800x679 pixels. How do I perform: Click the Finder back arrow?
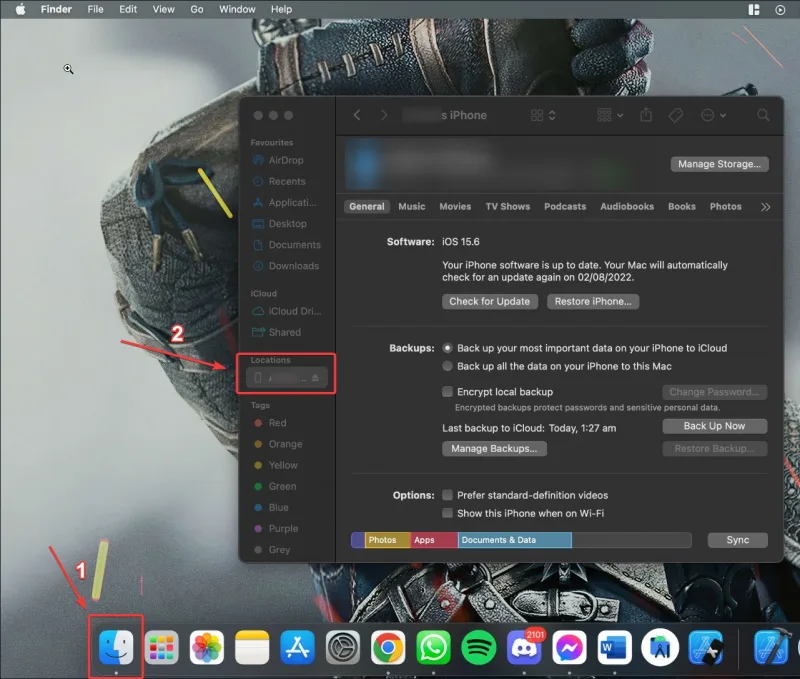click(x=357, y=115)
